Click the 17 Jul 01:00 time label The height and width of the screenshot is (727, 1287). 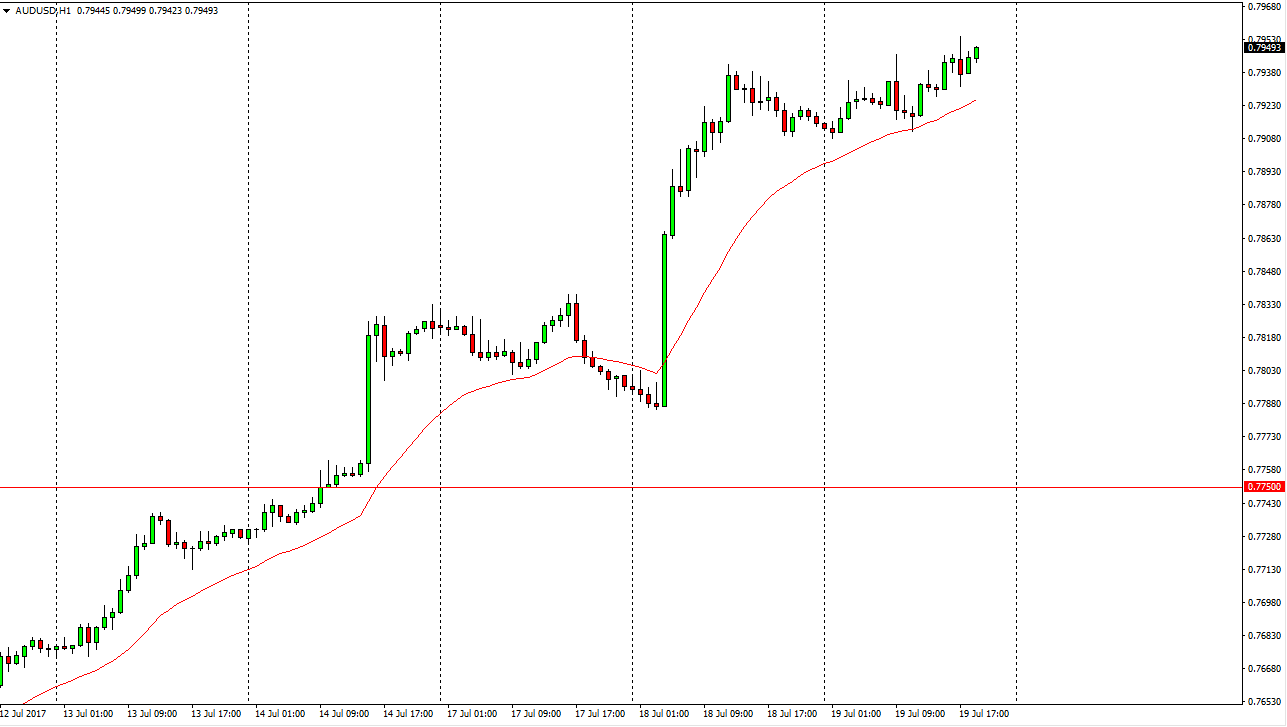472,714
